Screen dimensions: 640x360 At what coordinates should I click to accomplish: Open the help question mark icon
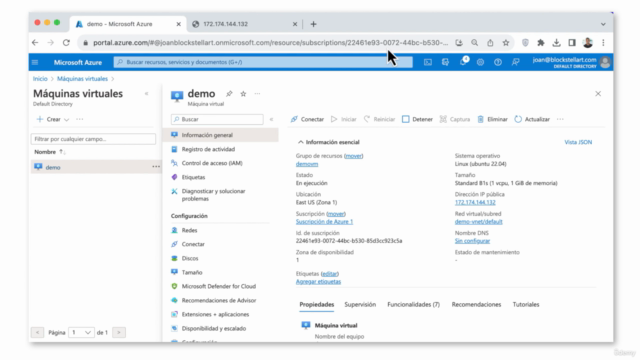coord(498,62)
